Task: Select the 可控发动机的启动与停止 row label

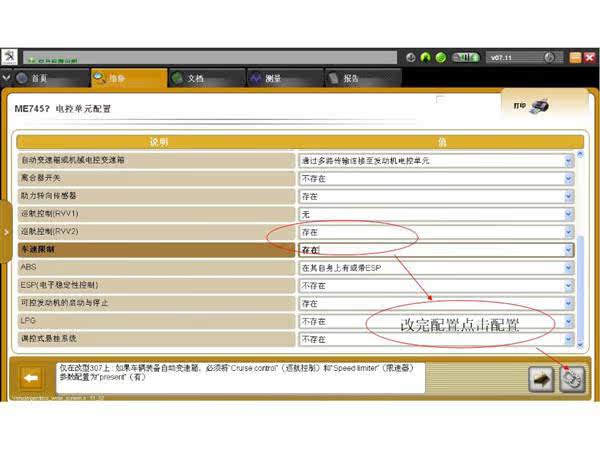Action: tap(156, 303)
